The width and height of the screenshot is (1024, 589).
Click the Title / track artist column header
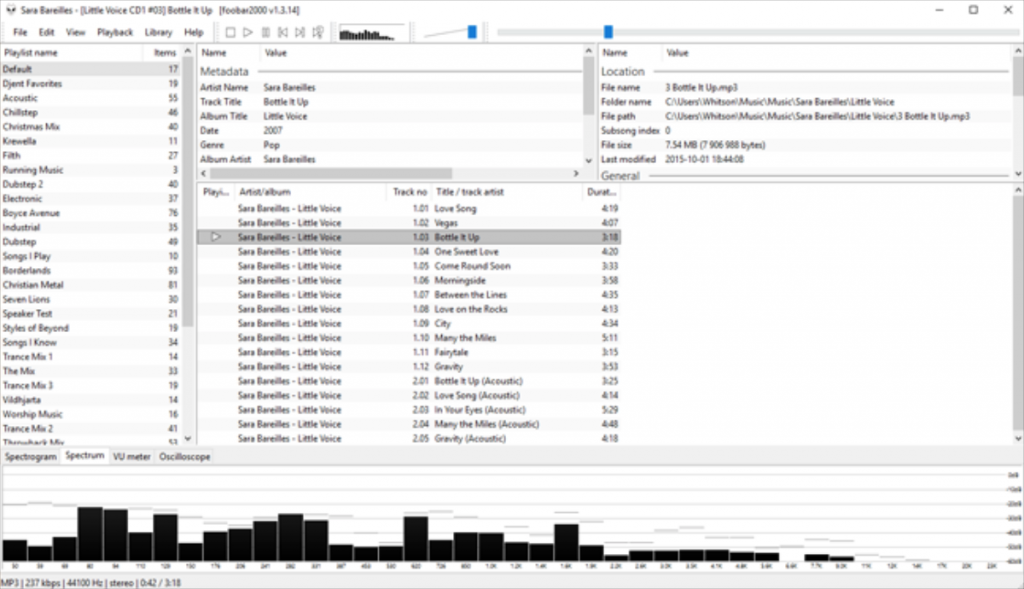click(507, 192)
